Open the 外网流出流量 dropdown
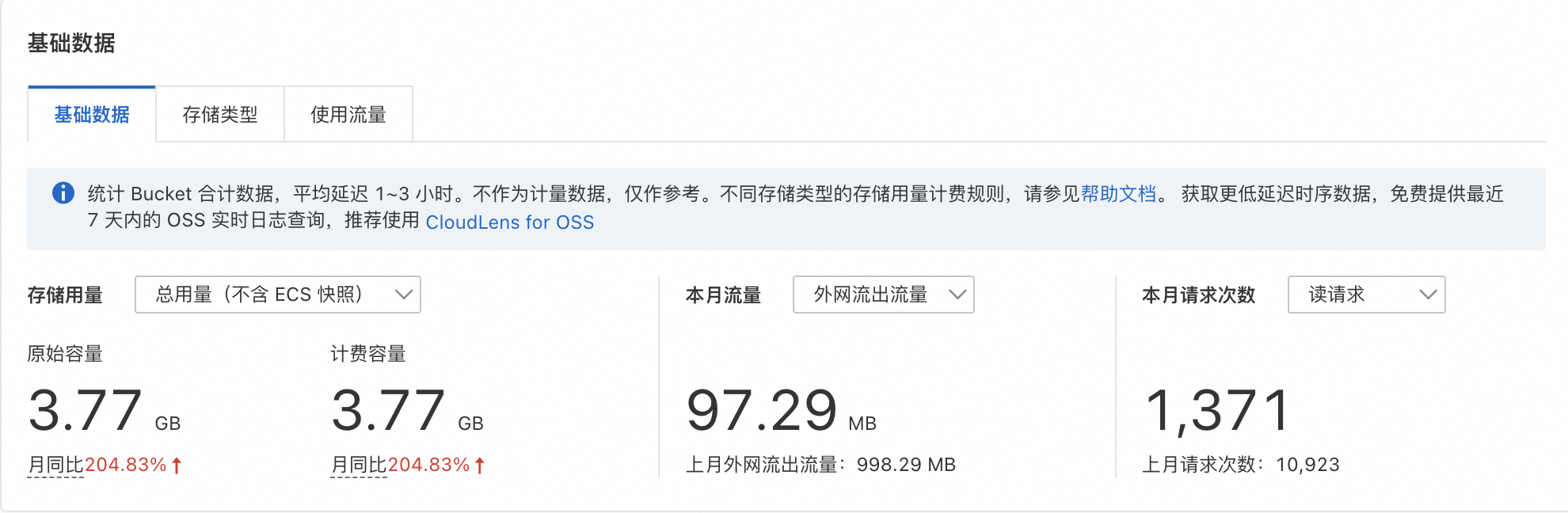 (x=883, y=294)
